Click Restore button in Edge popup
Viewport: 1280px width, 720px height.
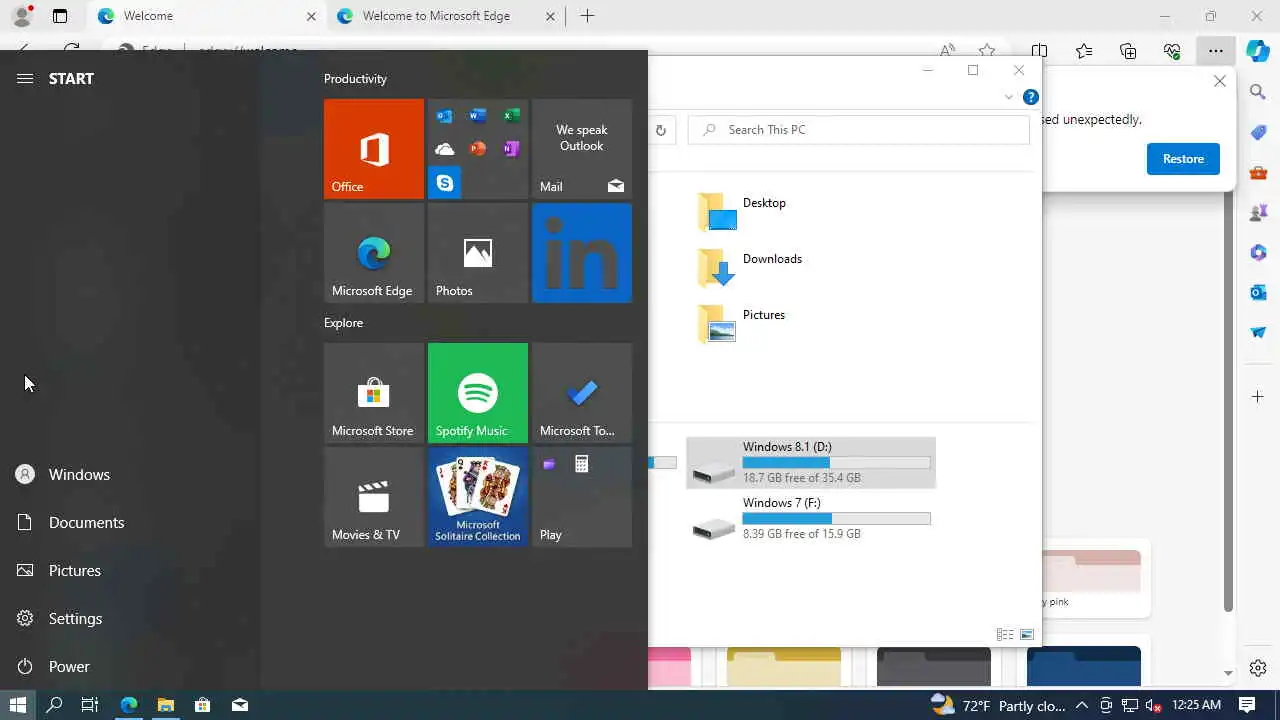(x=1183, y=159)
